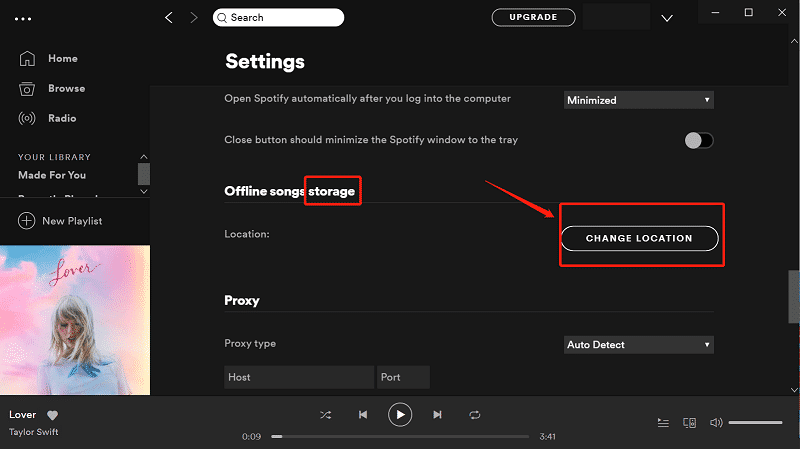This screenshot has height=449, width=800.
Task: Toggle close button minimizes to tray switch
Action: pos(699,140)
